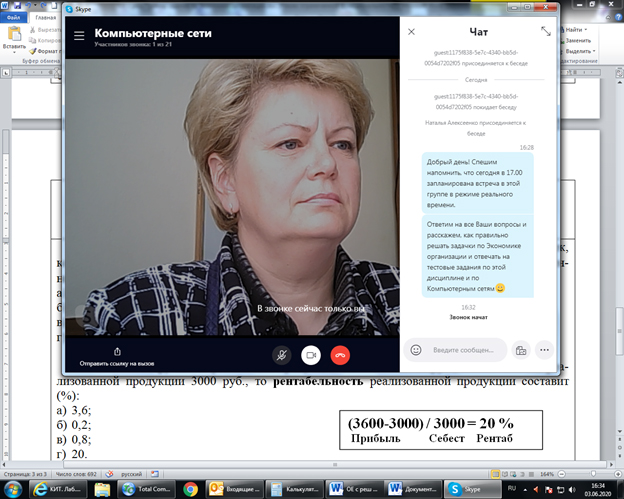End the call with red hang-up button
This screenshot has width=624, height=499.
click(x=339, y=354)
